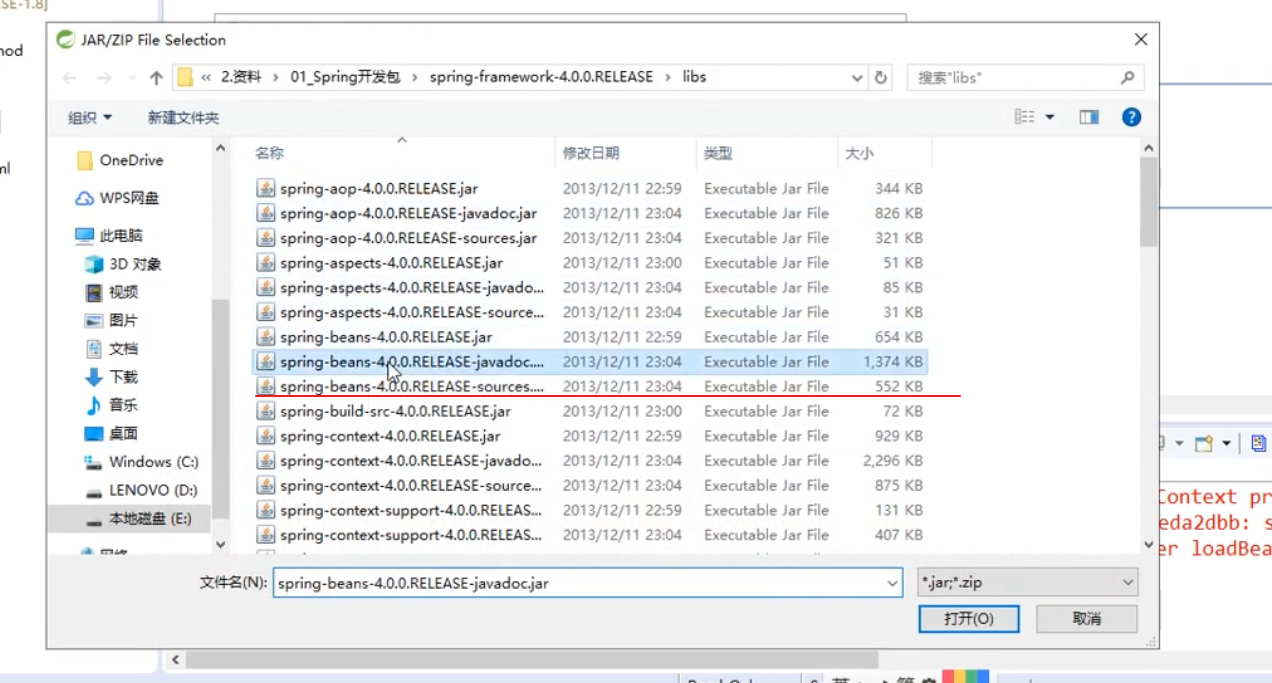Click the 取消 button
The height and width of the screenshot is (683, 1272).
click(x=1087, y=619)
